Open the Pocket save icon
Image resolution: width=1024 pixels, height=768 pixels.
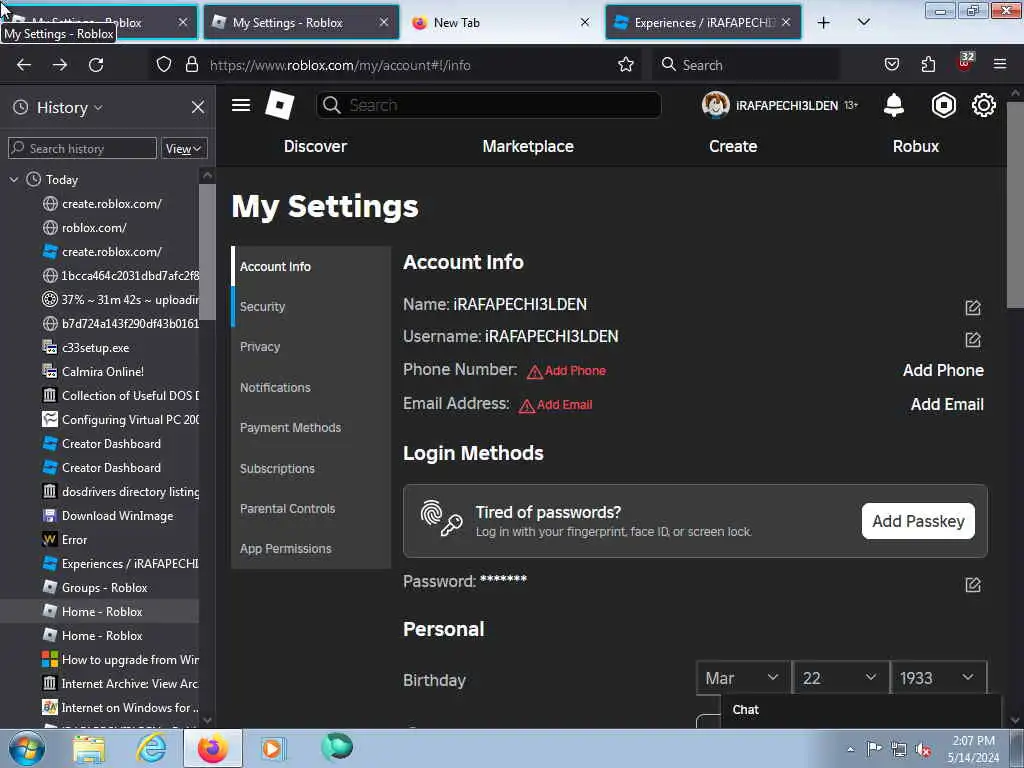tap(891, 65)
